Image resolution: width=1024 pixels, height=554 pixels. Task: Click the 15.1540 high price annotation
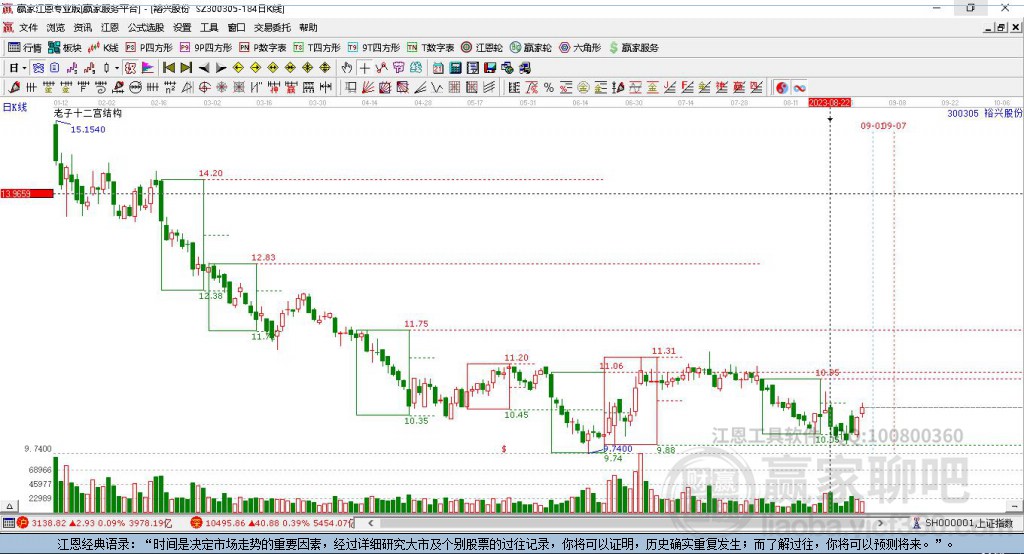[88, 129]
